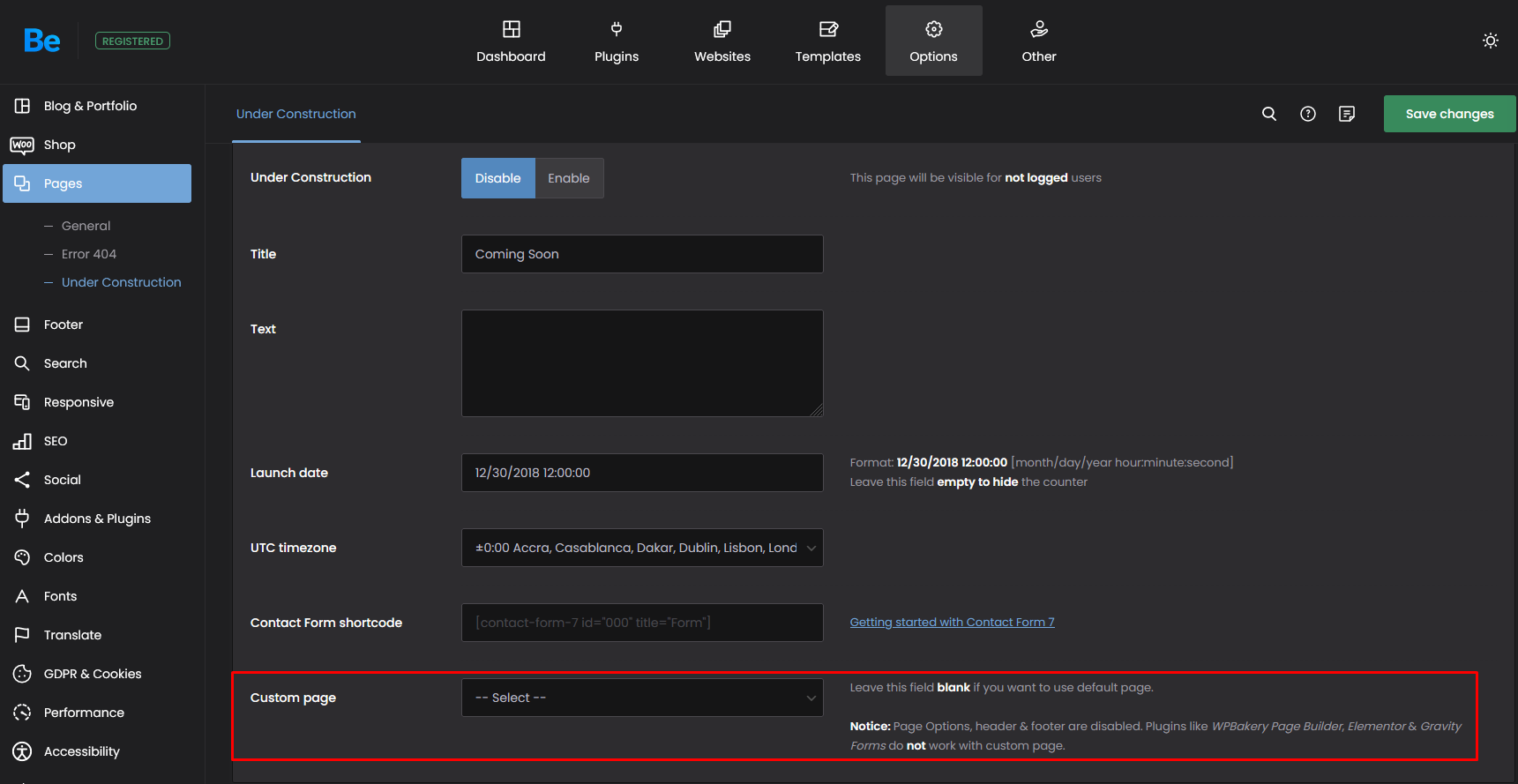
Task: Open the UTC timezone dropdown
Action: [x=642, y=548]
